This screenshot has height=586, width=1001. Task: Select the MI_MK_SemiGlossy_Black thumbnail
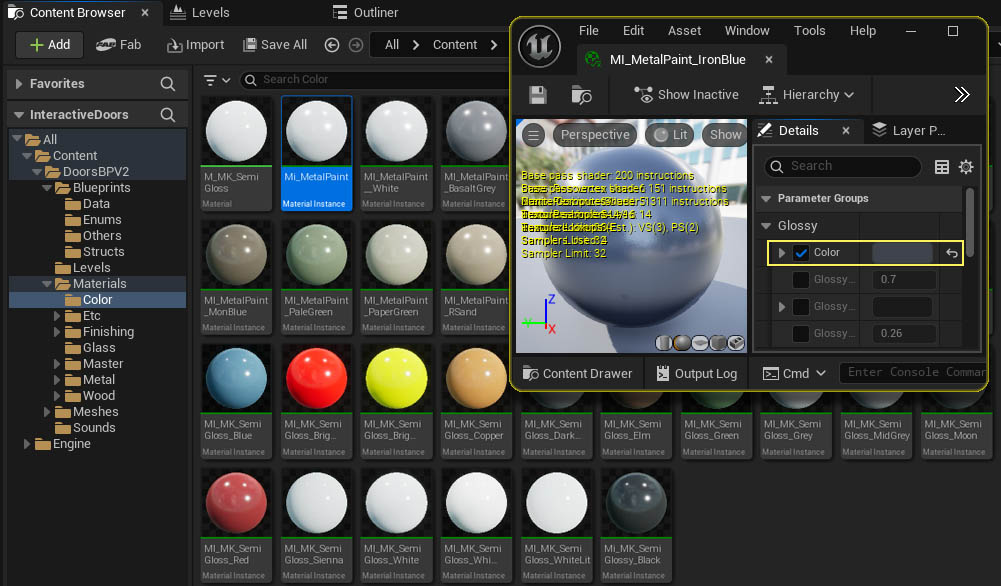[636, 524]
